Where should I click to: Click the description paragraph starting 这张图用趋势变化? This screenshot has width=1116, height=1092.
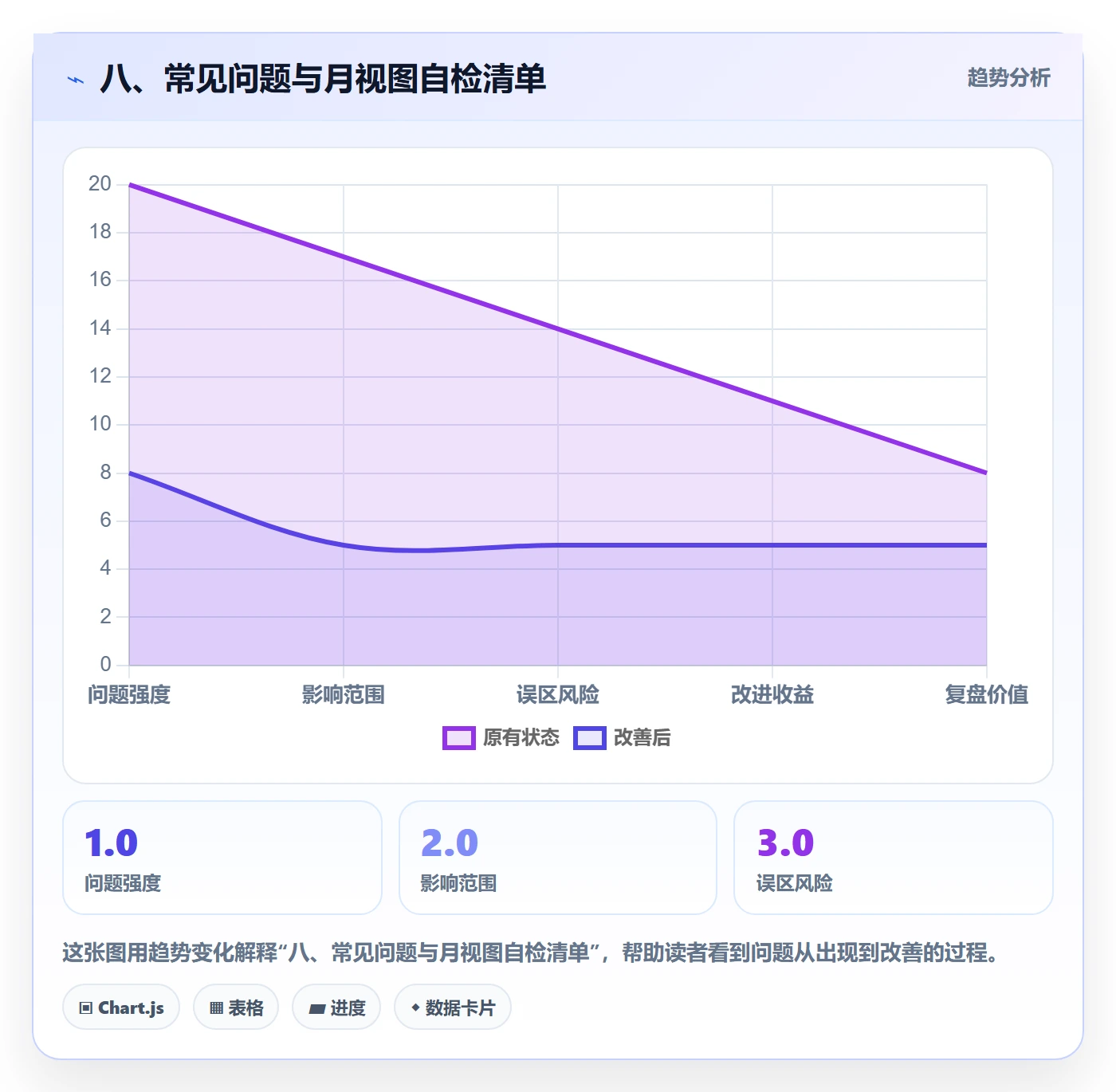[531, 953]
